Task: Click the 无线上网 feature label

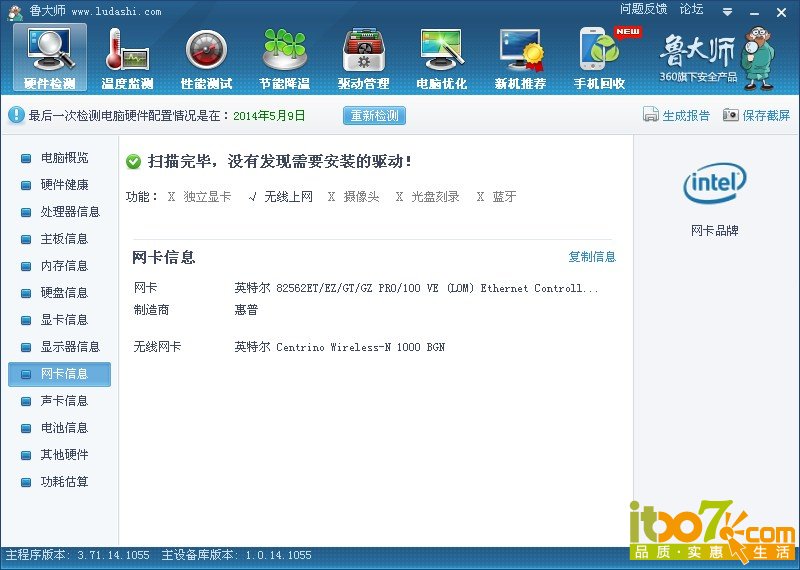Action: [x=288, y=196]
